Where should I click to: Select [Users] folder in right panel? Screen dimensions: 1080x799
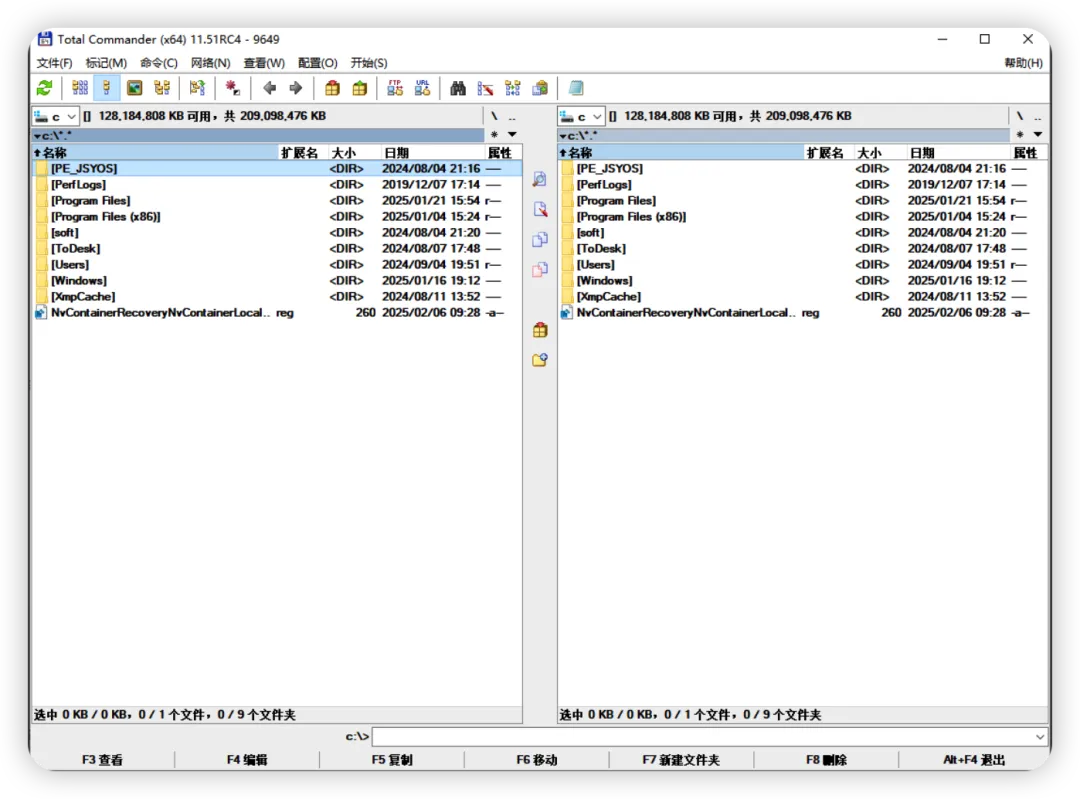[802, 264]
